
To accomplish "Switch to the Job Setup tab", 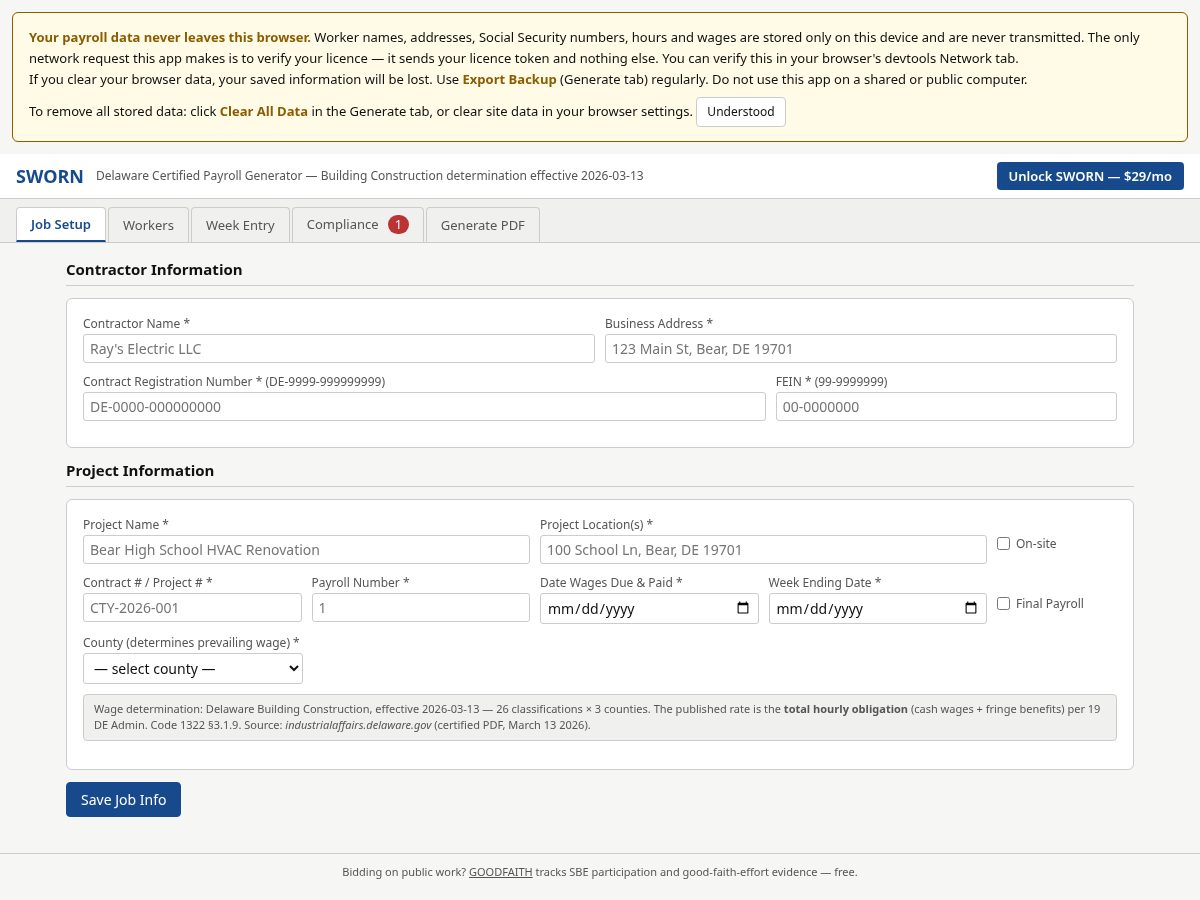I will tap(61, 224).
